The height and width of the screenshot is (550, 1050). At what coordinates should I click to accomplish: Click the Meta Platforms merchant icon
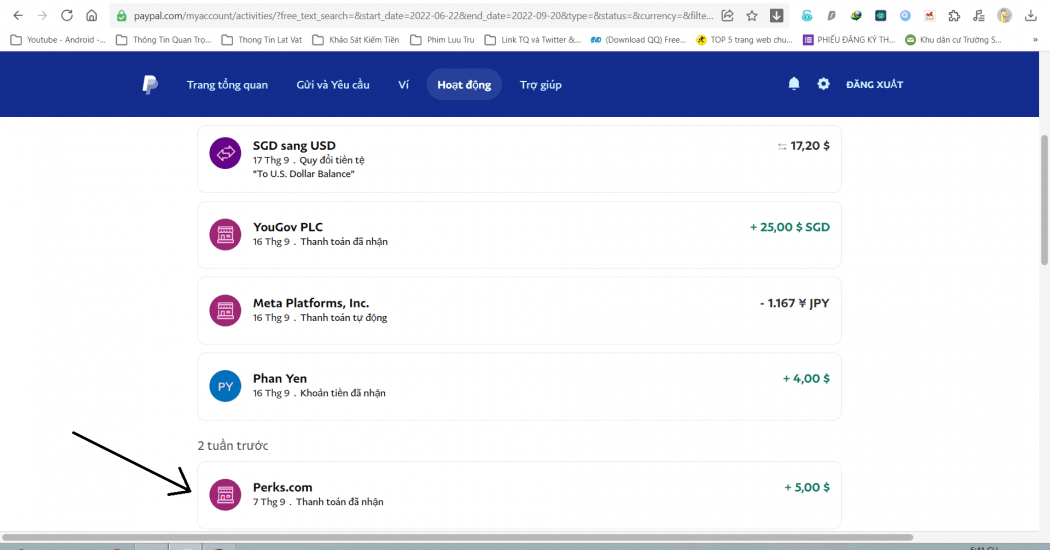(x=225, y=310)
